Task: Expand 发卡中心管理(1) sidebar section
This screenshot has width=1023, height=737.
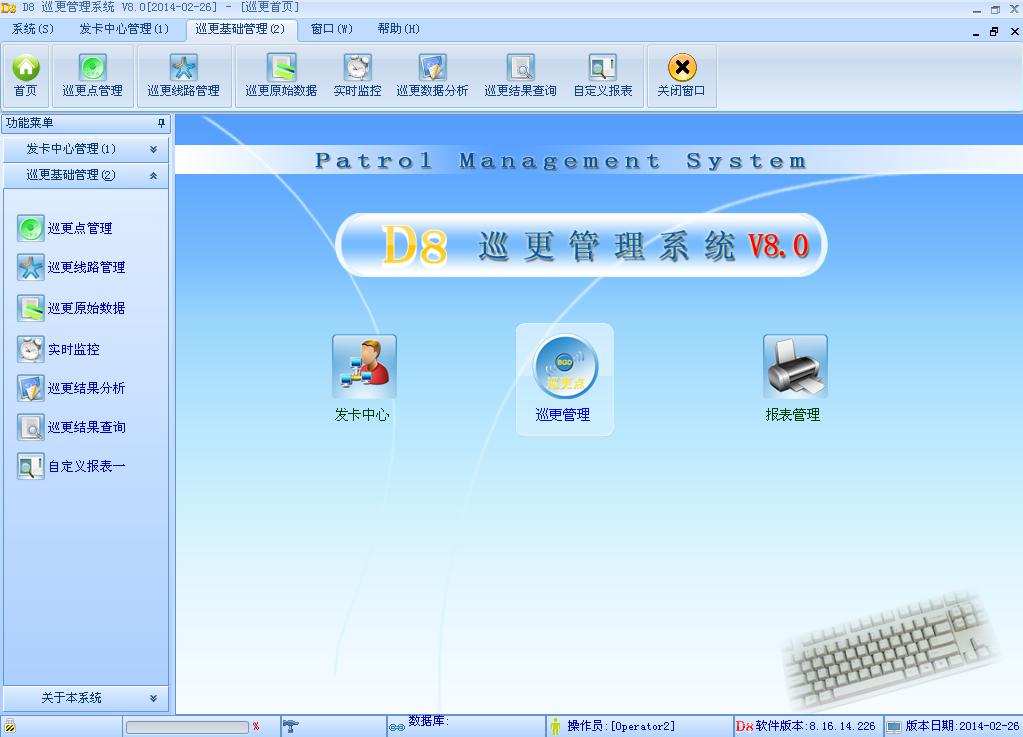Action: click(85, 149)
